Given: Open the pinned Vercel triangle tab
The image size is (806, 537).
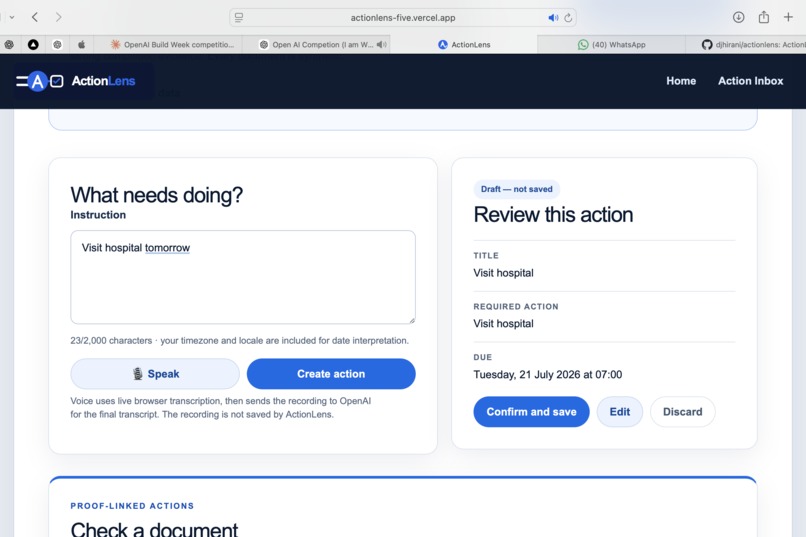Looking at the screenshot, I should (33, 45).
